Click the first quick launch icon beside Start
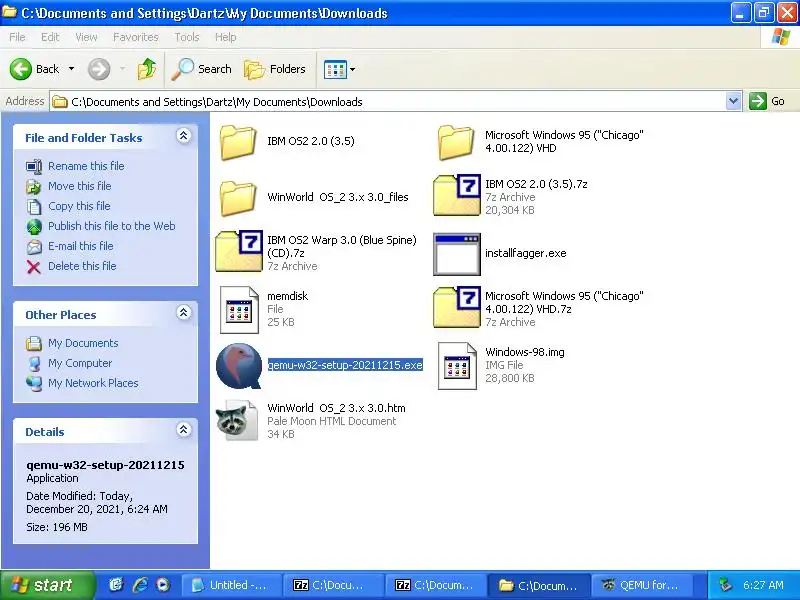The image size is (800, 600). pyautogui.click(x=116, y=585)
